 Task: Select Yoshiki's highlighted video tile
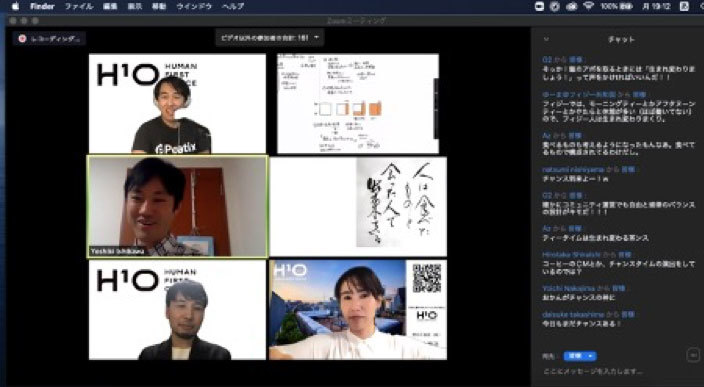click(x=178, y=207)
